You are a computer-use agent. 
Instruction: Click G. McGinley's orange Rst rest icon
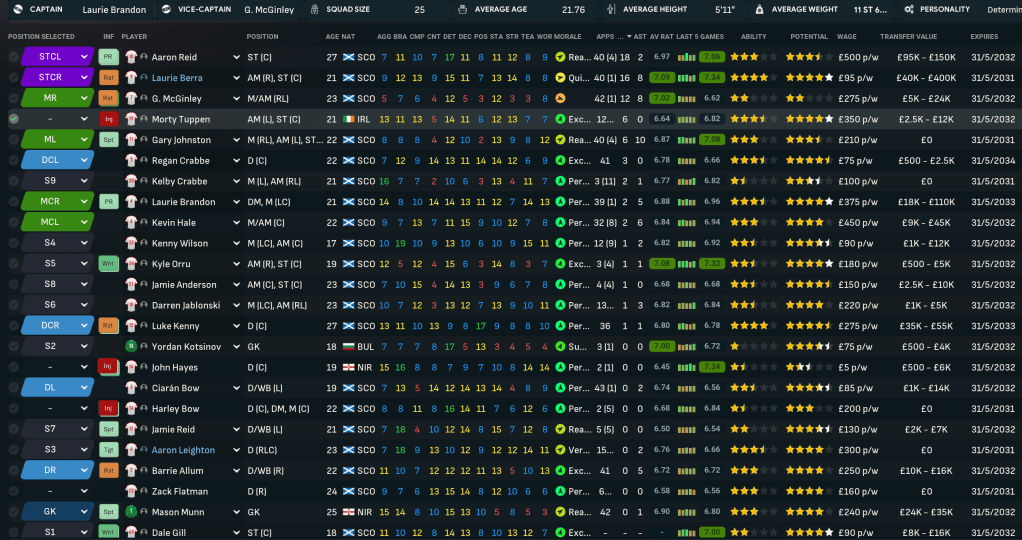tap(108, 98)
